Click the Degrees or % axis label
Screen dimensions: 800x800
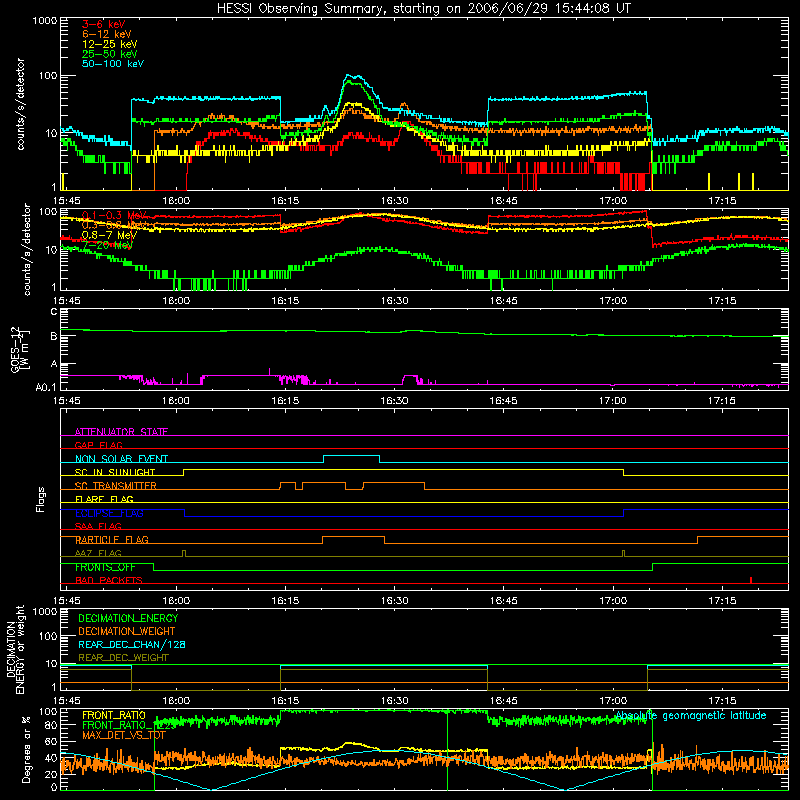coord(26,749)
